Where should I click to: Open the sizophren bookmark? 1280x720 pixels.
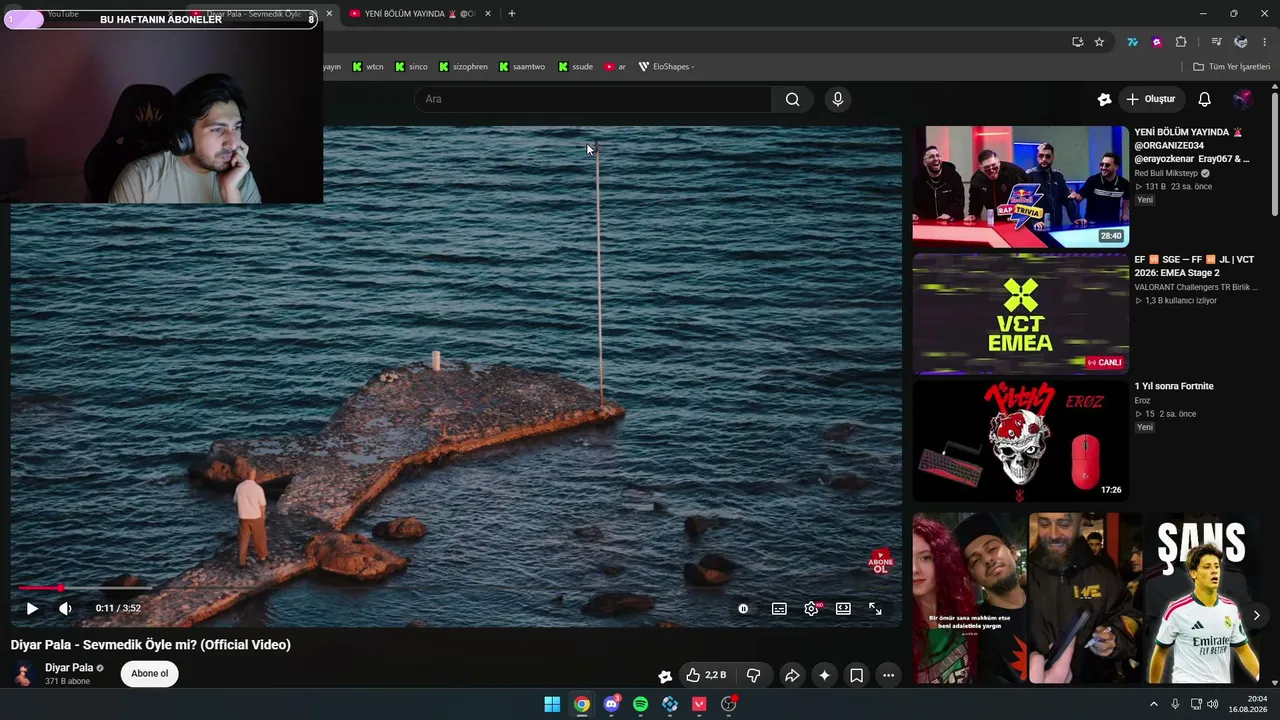point(463,67)
